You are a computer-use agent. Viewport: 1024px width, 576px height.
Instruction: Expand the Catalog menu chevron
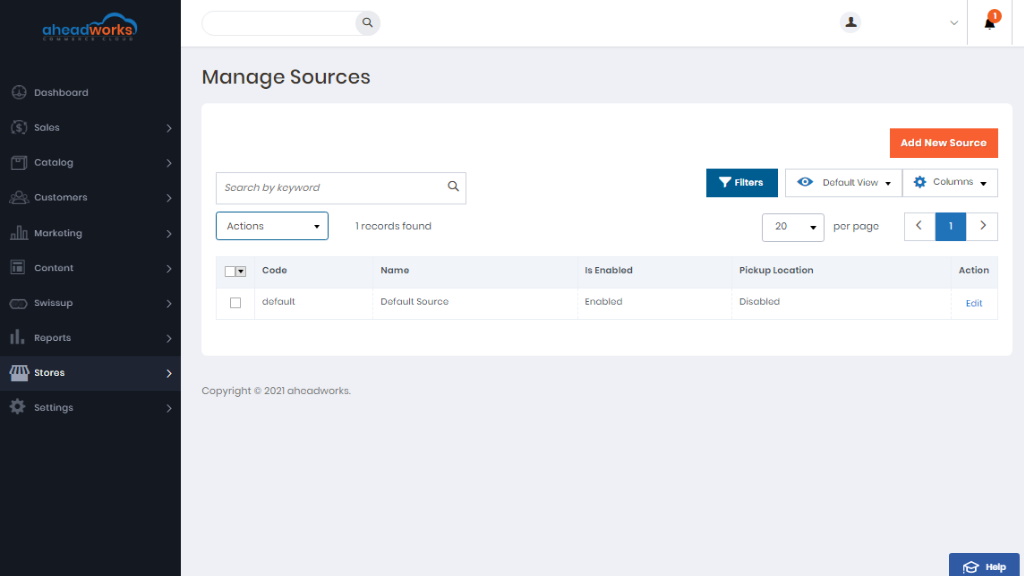coord(168,163)
